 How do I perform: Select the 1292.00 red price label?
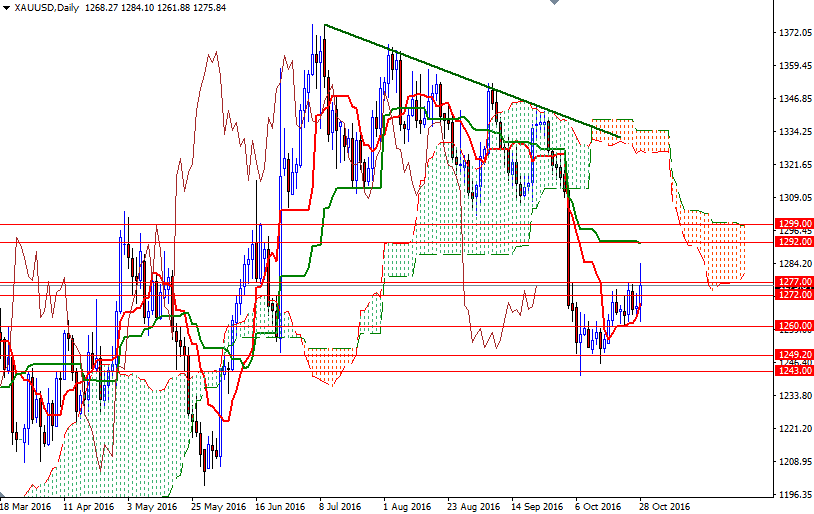794,241
